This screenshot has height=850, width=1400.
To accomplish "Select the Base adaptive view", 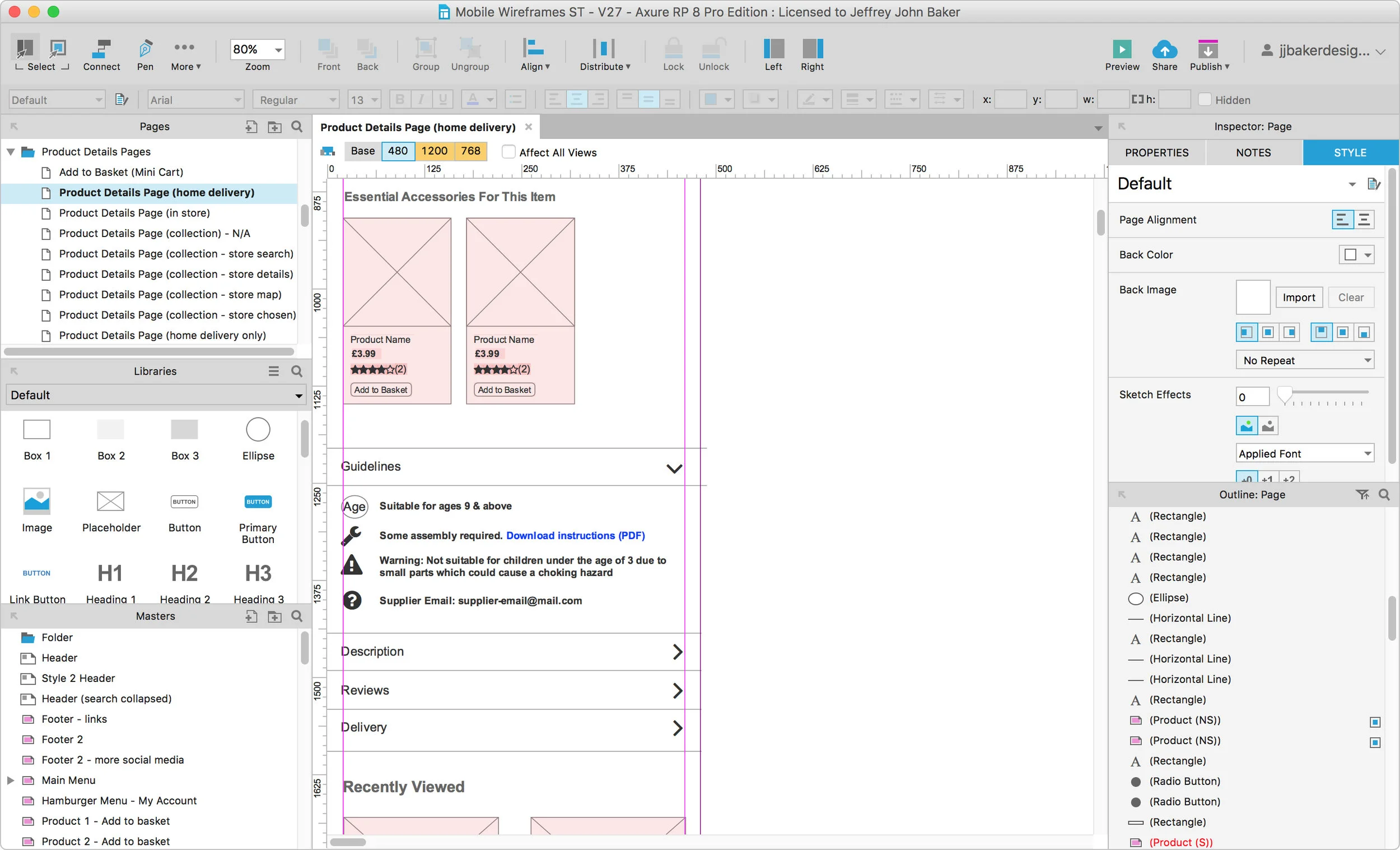I will click(362, 151).
